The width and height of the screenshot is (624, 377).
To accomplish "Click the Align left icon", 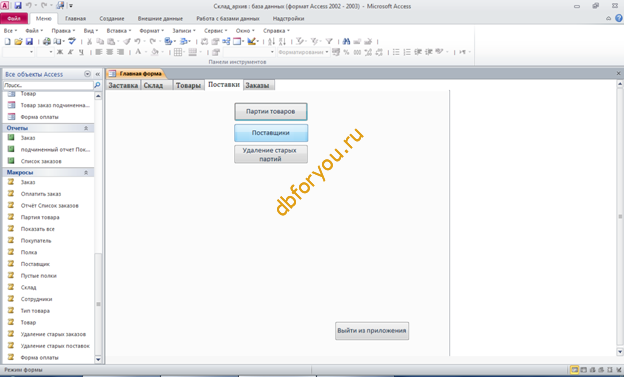I will coord(99,52).
